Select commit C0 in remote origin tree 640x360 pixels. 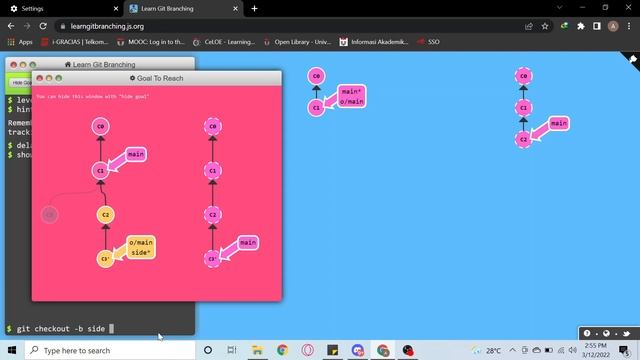(x=524, y=76)
